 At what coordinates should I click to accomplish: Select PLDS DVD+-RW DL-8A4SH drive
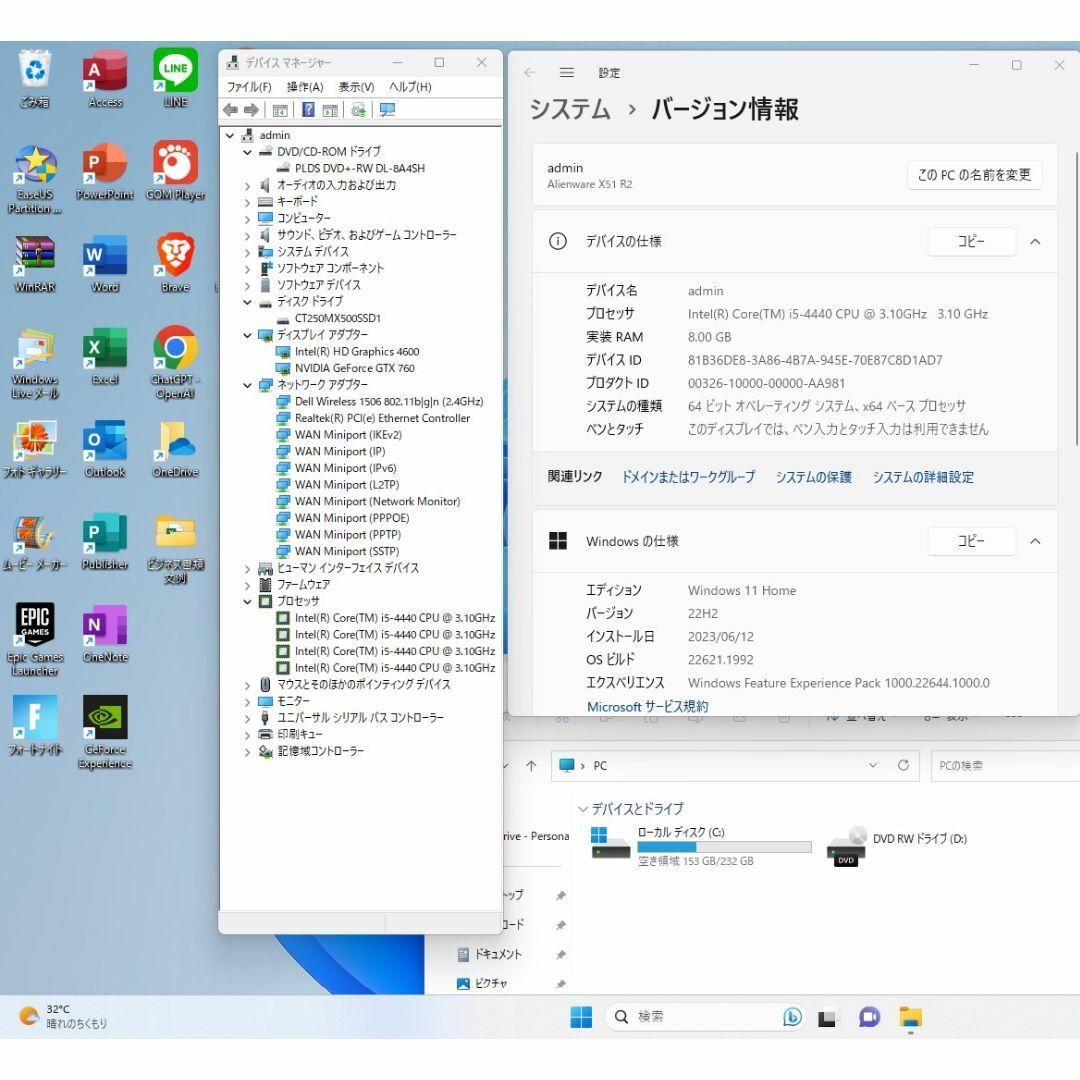point(360,168)
